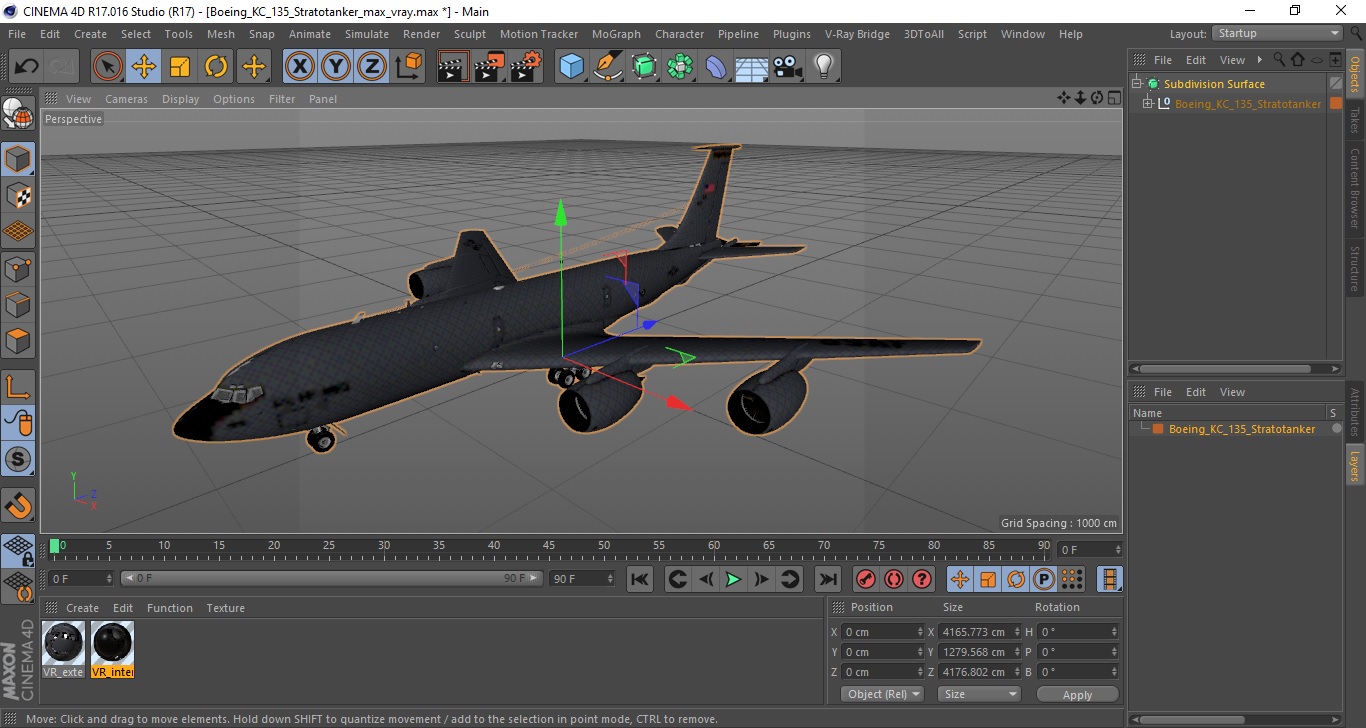This screenshot has width=1366, height=728.
Task: Switch to Model mode
Action: click(18, 159)
